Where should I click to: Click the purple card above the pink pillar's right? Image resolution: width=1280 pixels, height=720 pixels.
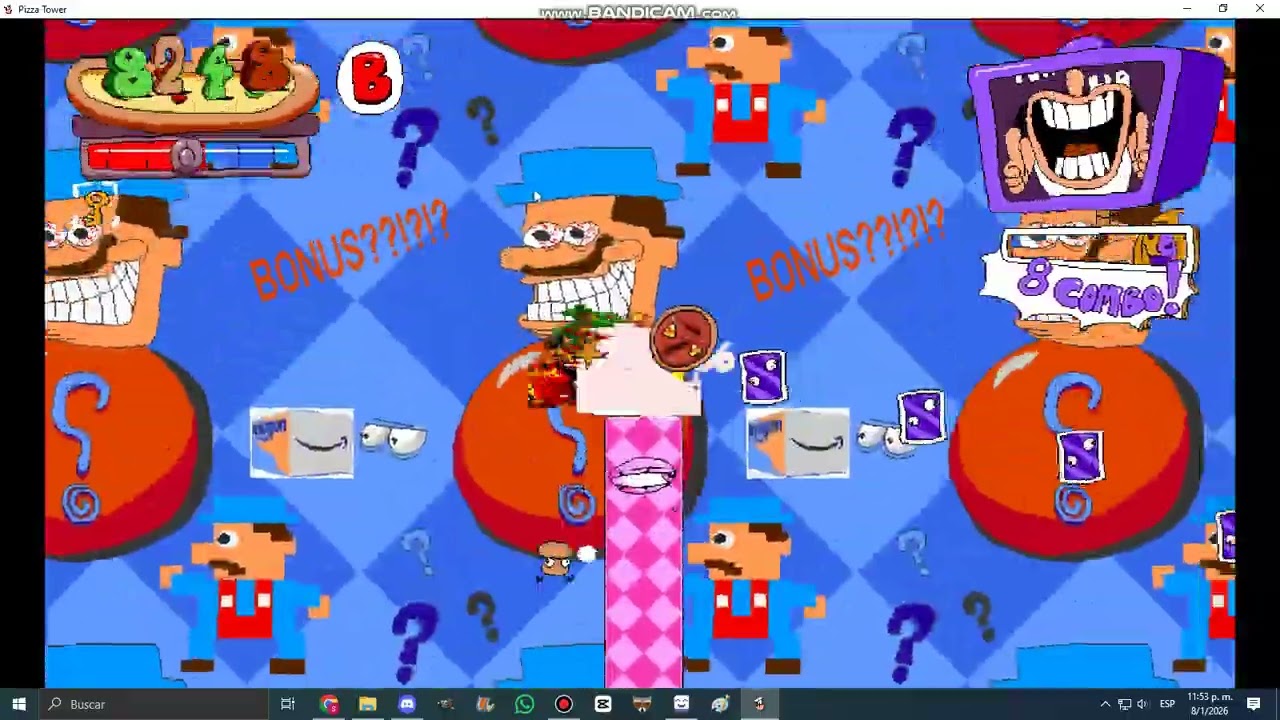tap(763, 376)
